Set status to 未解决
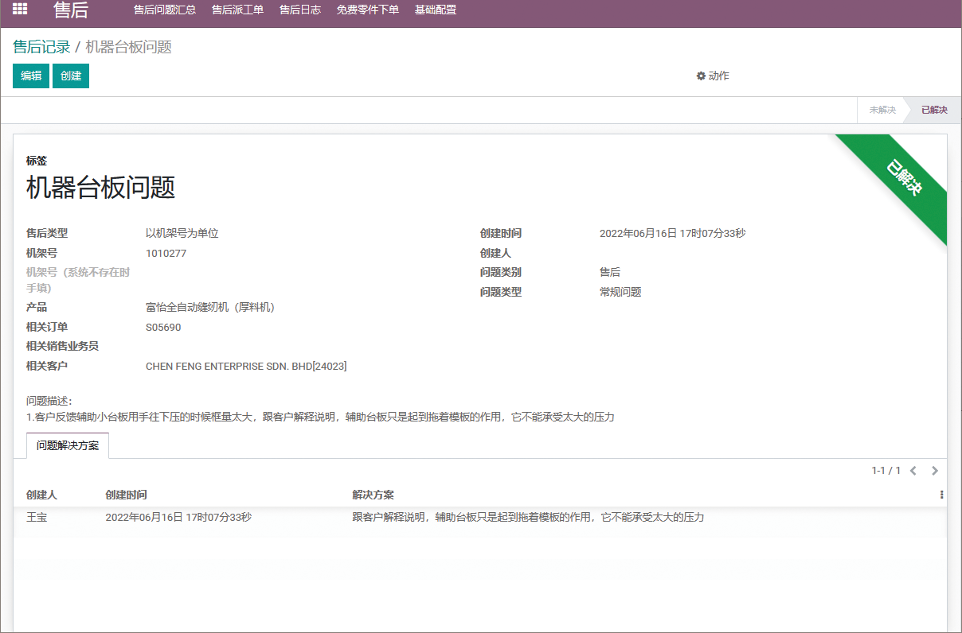 (881, 110)
